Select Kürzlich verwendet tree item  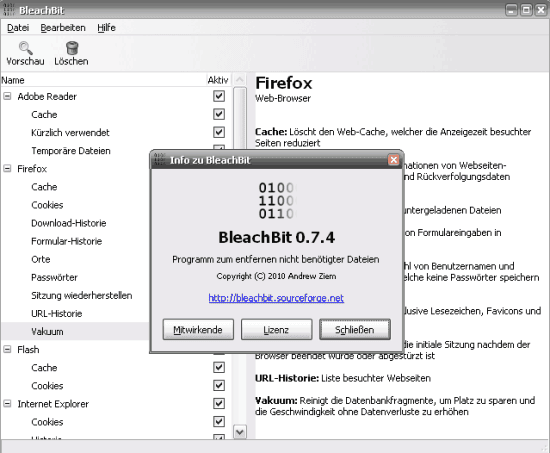point(71,132)
